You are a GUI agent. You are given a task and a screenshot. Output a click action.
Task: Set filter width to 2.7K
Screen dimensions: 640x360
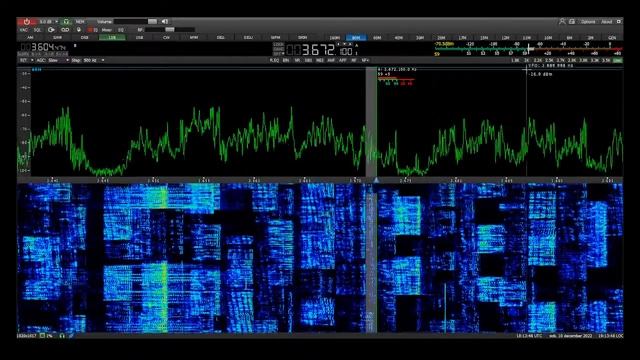pos(560,60)
